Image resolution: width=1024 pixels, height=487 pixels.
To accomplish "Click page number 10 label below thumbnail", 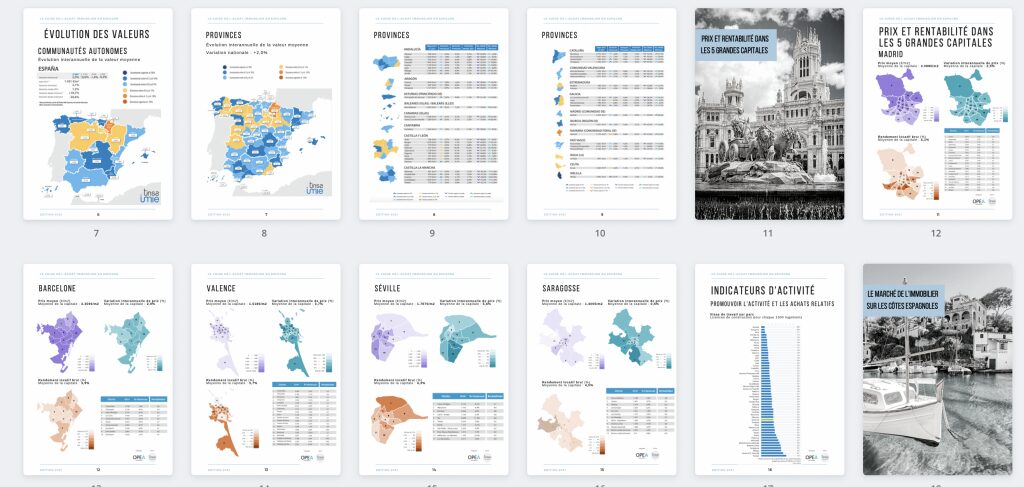I will [x=600, y=233].
